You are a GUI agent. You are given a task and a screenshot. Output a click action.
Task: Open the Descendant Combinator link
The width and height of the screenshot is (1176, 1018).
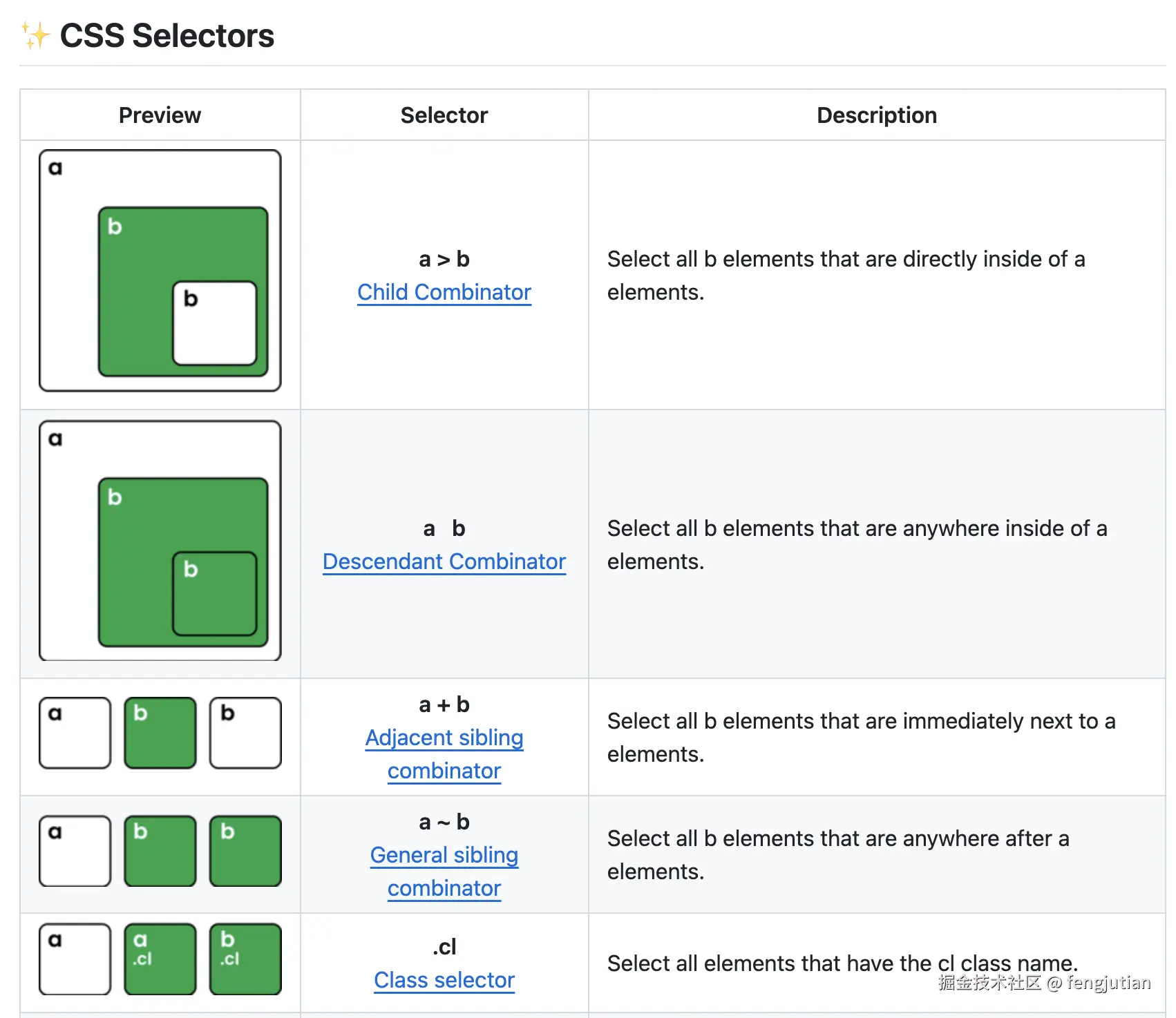click(x=444, y=561)
